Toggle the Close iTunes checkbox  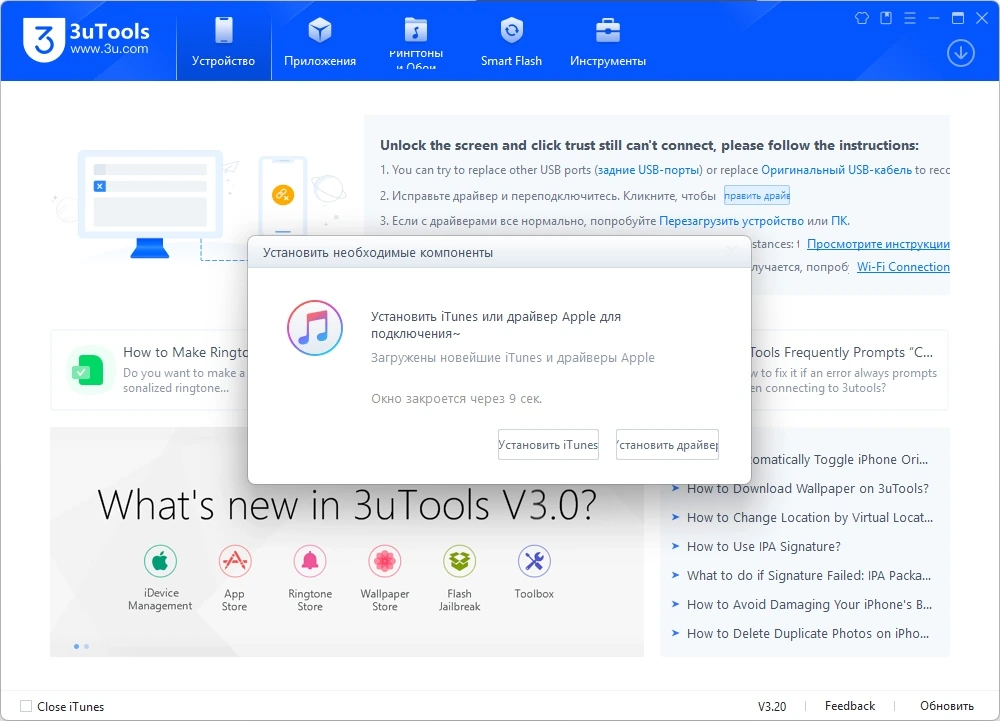coord(26,706)
